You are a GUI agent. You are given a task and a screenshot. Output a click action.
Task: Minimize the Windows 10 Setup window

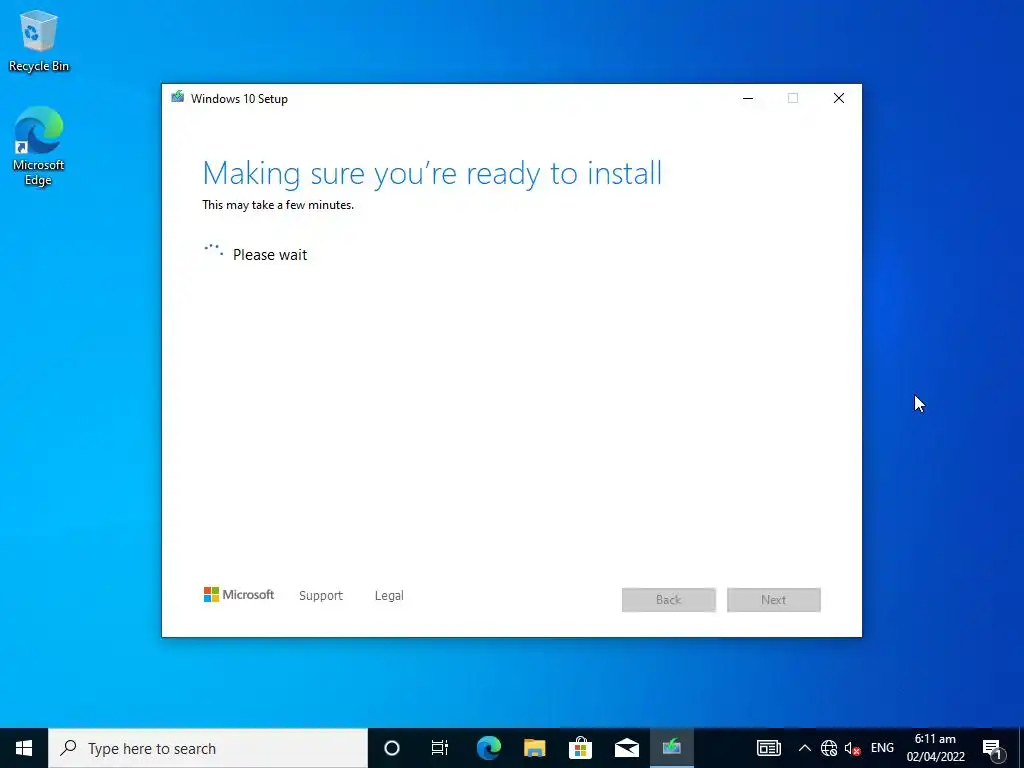click(748, 98)
